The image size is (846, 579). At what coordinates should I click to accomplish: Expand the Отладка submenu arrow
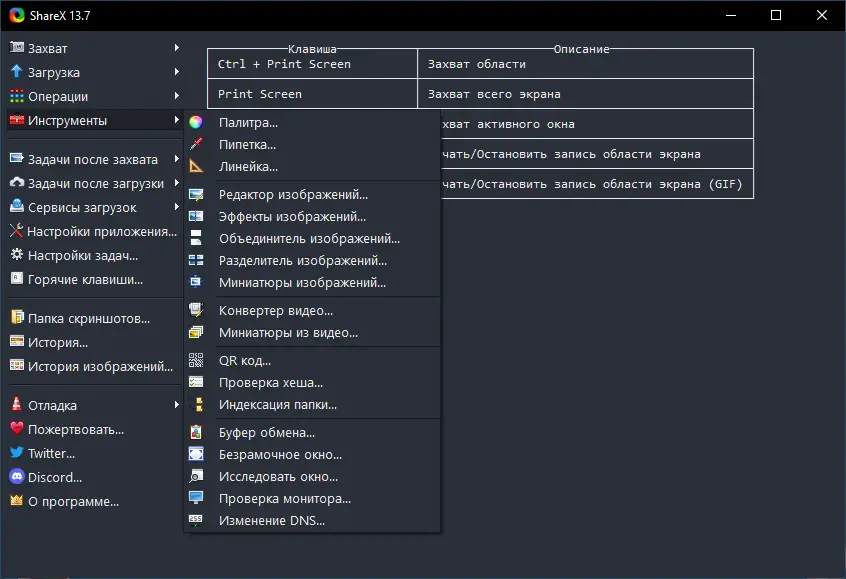point(176,406)
